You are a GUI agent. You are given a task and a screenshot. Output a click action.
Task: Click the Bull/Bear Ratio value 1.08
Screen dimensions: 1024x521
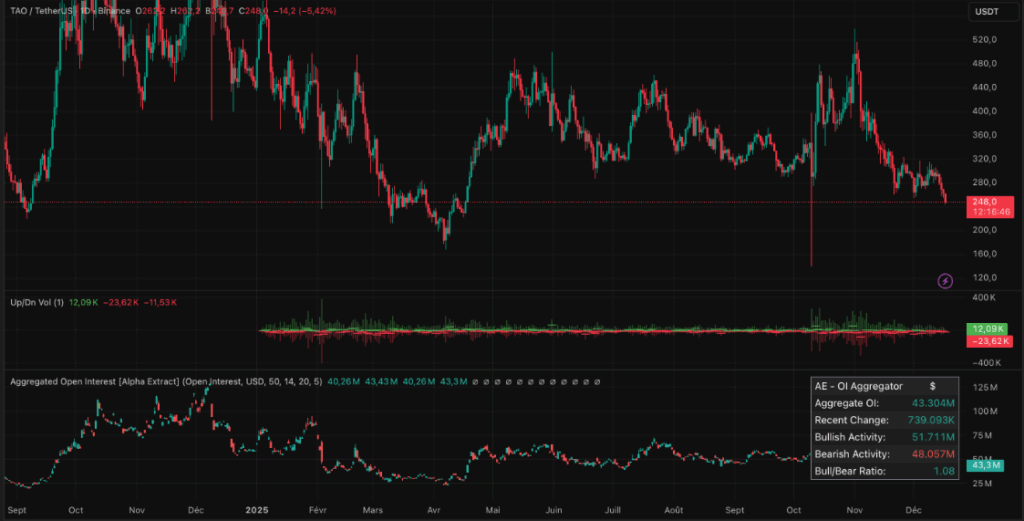click(x=944, y=471)
